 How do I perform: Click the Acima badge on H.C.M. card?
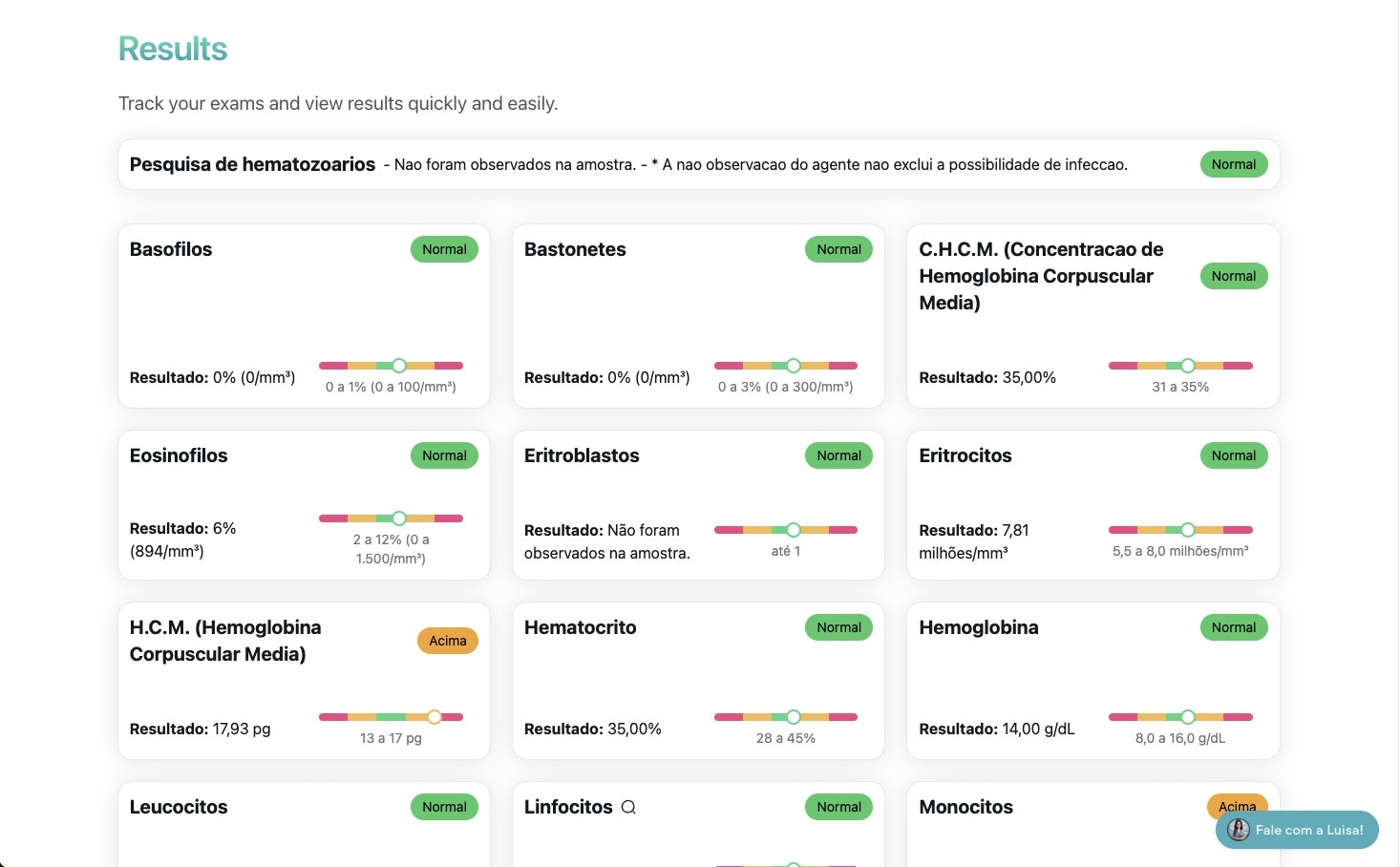coord(448,641)
